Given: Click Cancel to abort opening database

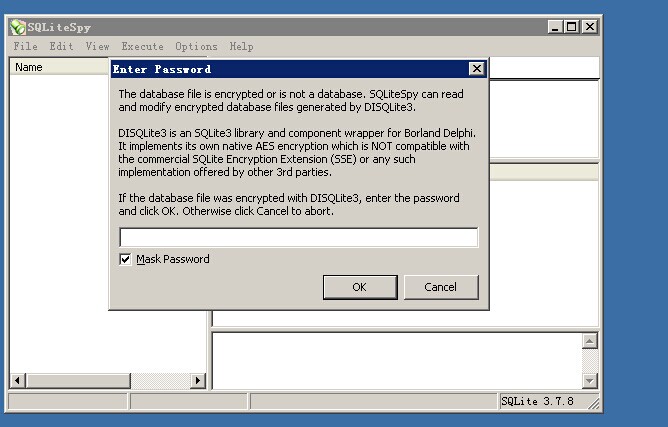Looking at the screenshot, I should coord(440,287).
